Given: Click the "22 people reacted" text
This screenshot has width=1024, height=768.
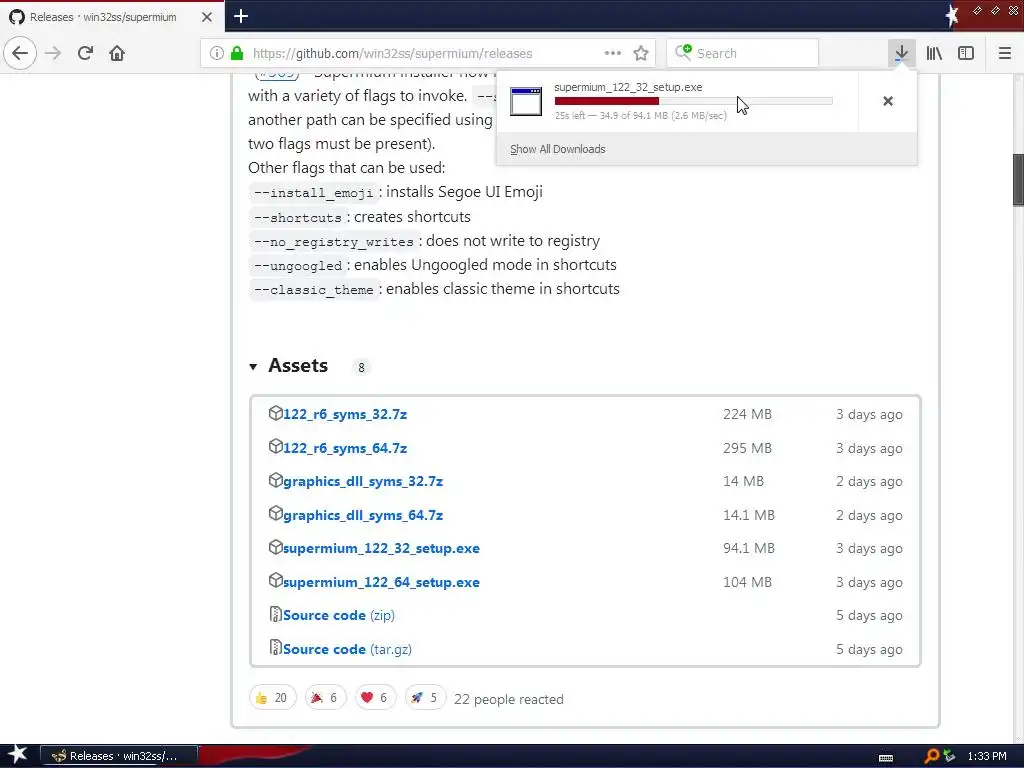Looking at the screenshot, I should (x=509, y=699).
